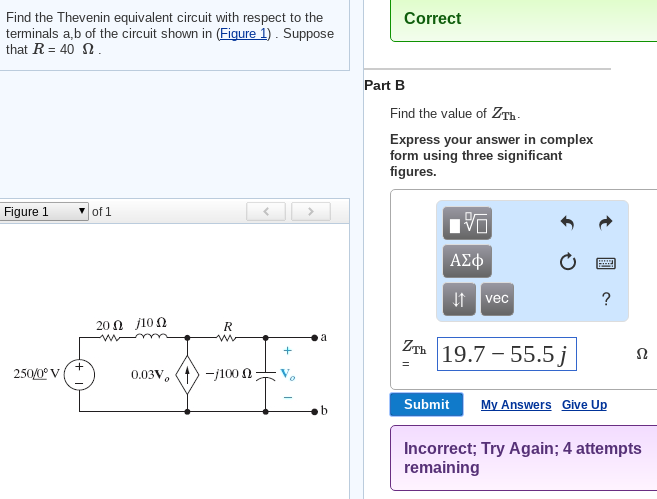Reset the answer with circular arrow
657x499 pixels.
(x=568, y=262)
